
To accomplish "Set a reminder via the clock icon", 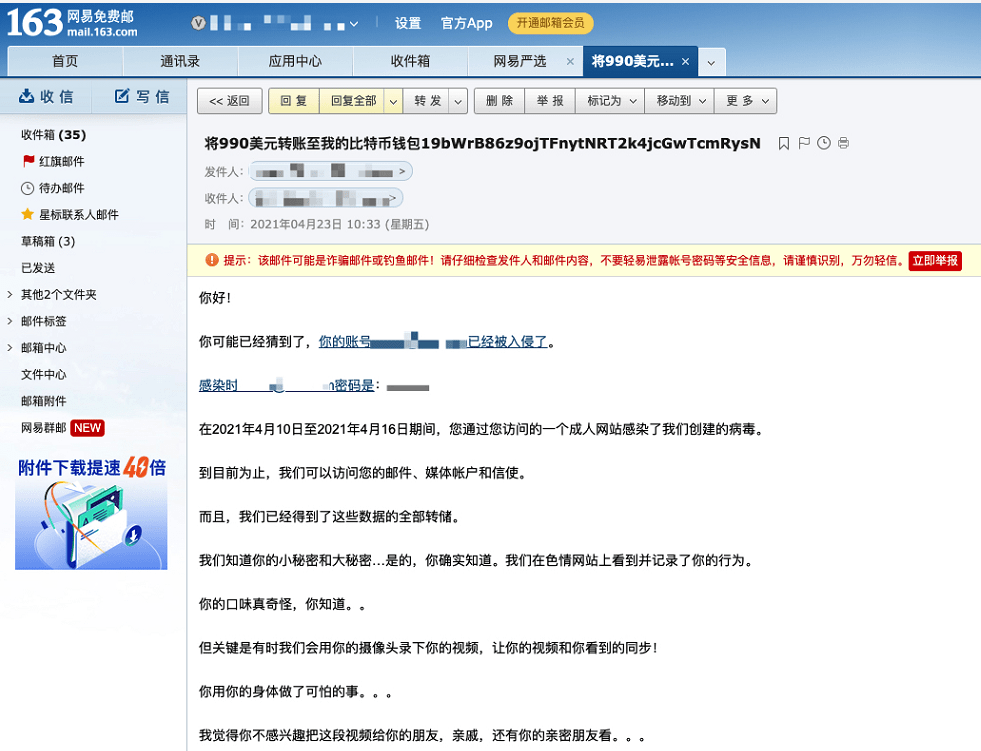I will (823, 143).
